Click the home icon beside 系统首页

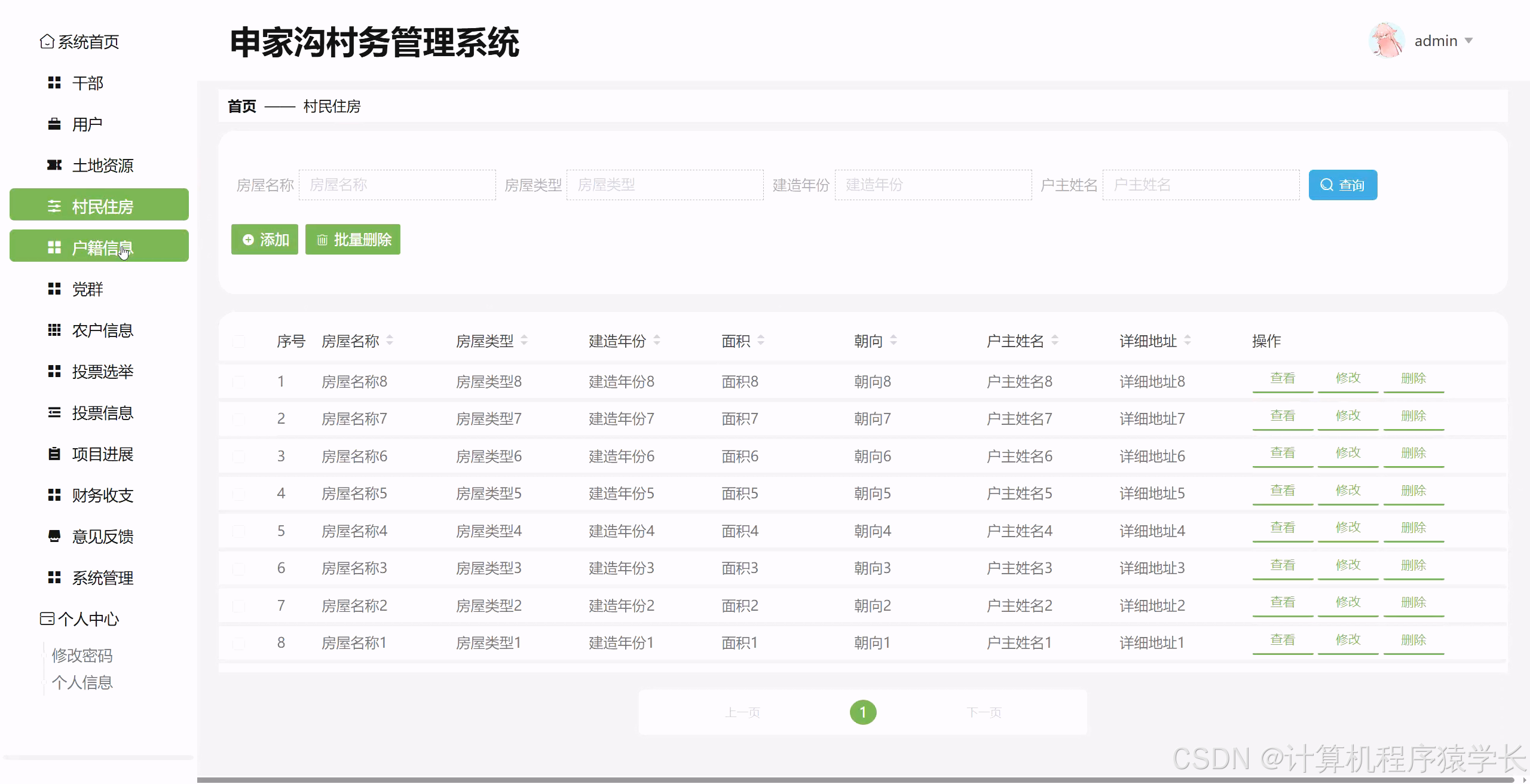(x=47, y=42)
